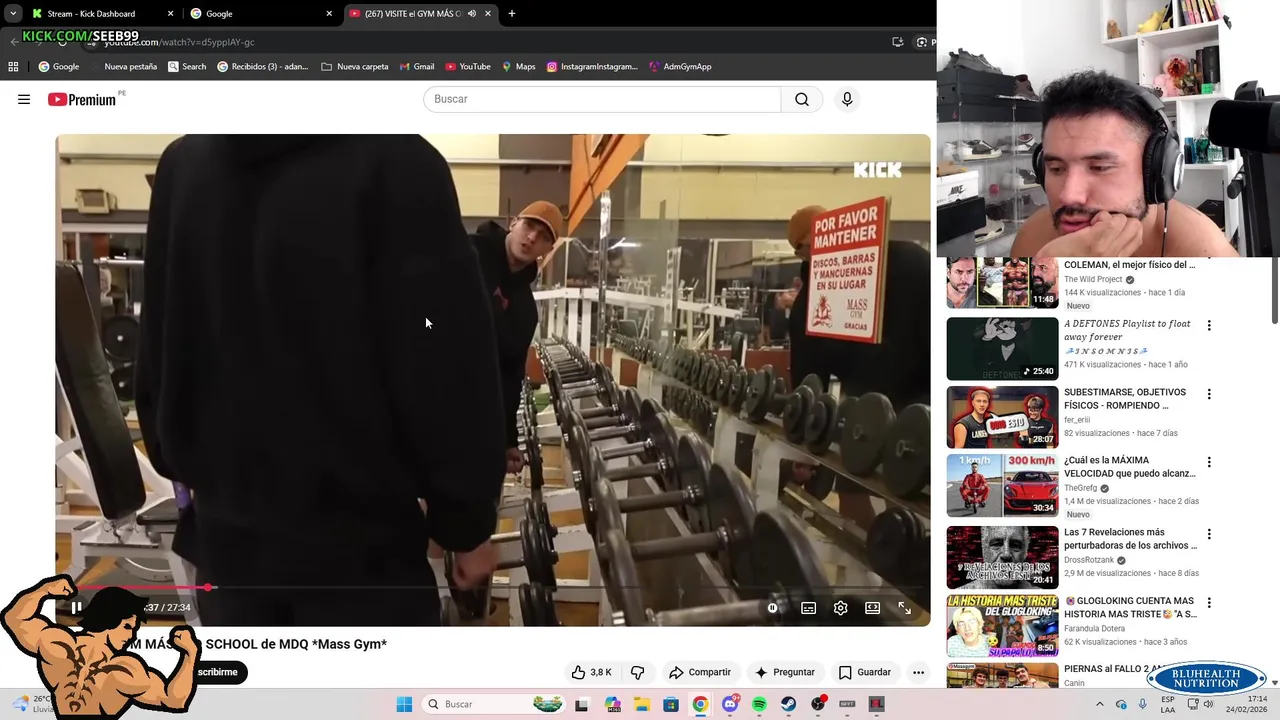Open the Instagram bookmark

pos(592,67)
